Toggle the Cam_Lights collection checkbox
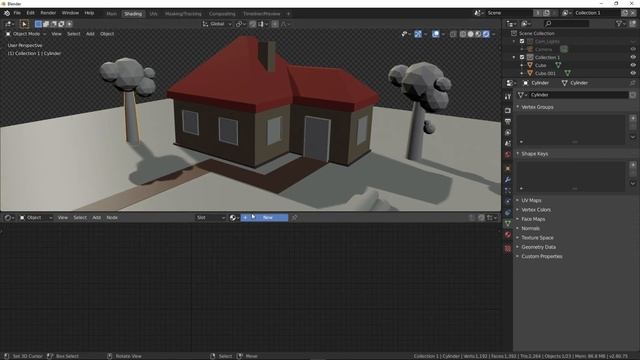 pyautogui.click(x=522, y=41)
